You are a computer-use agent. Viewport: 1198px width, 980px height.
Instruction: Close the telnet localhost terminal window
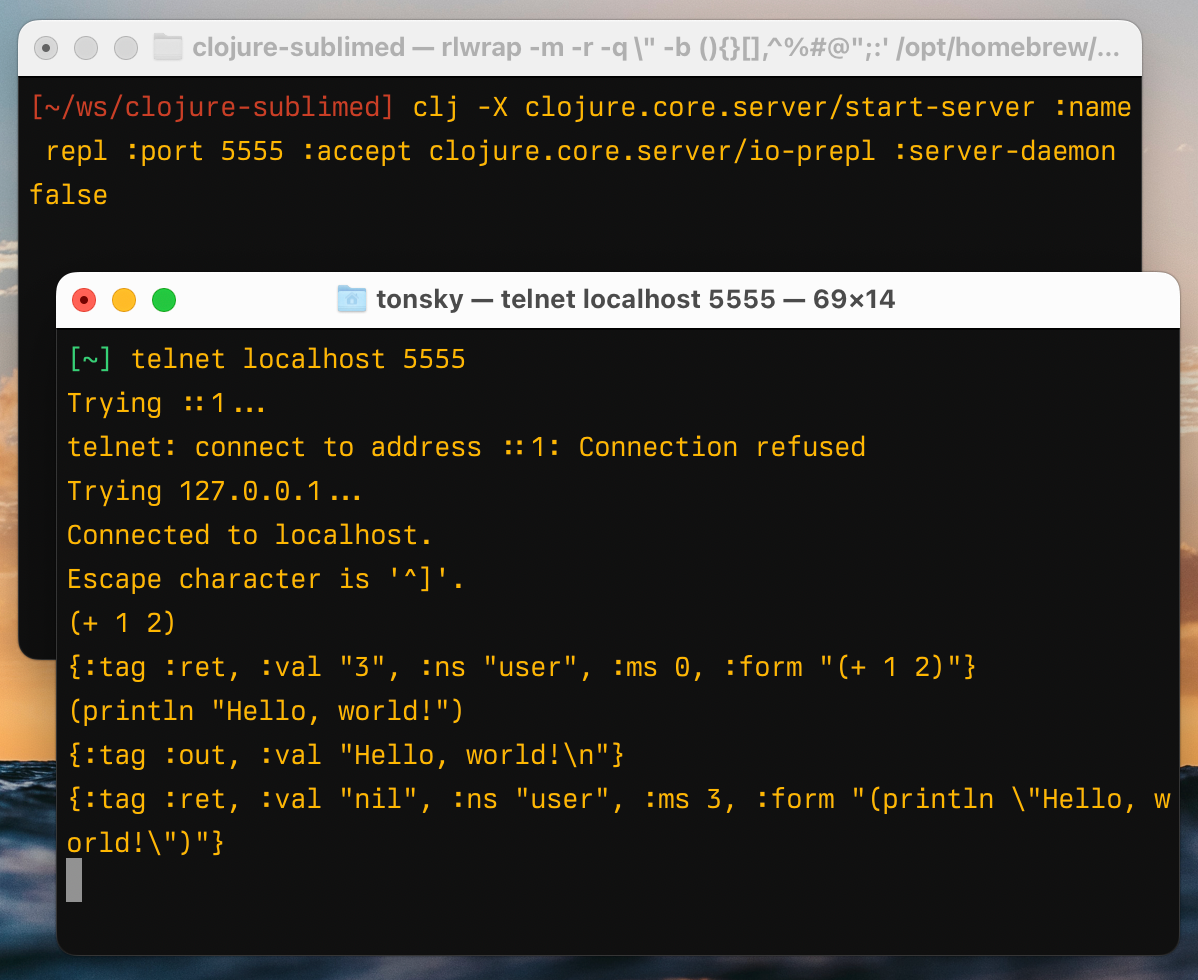84,299
